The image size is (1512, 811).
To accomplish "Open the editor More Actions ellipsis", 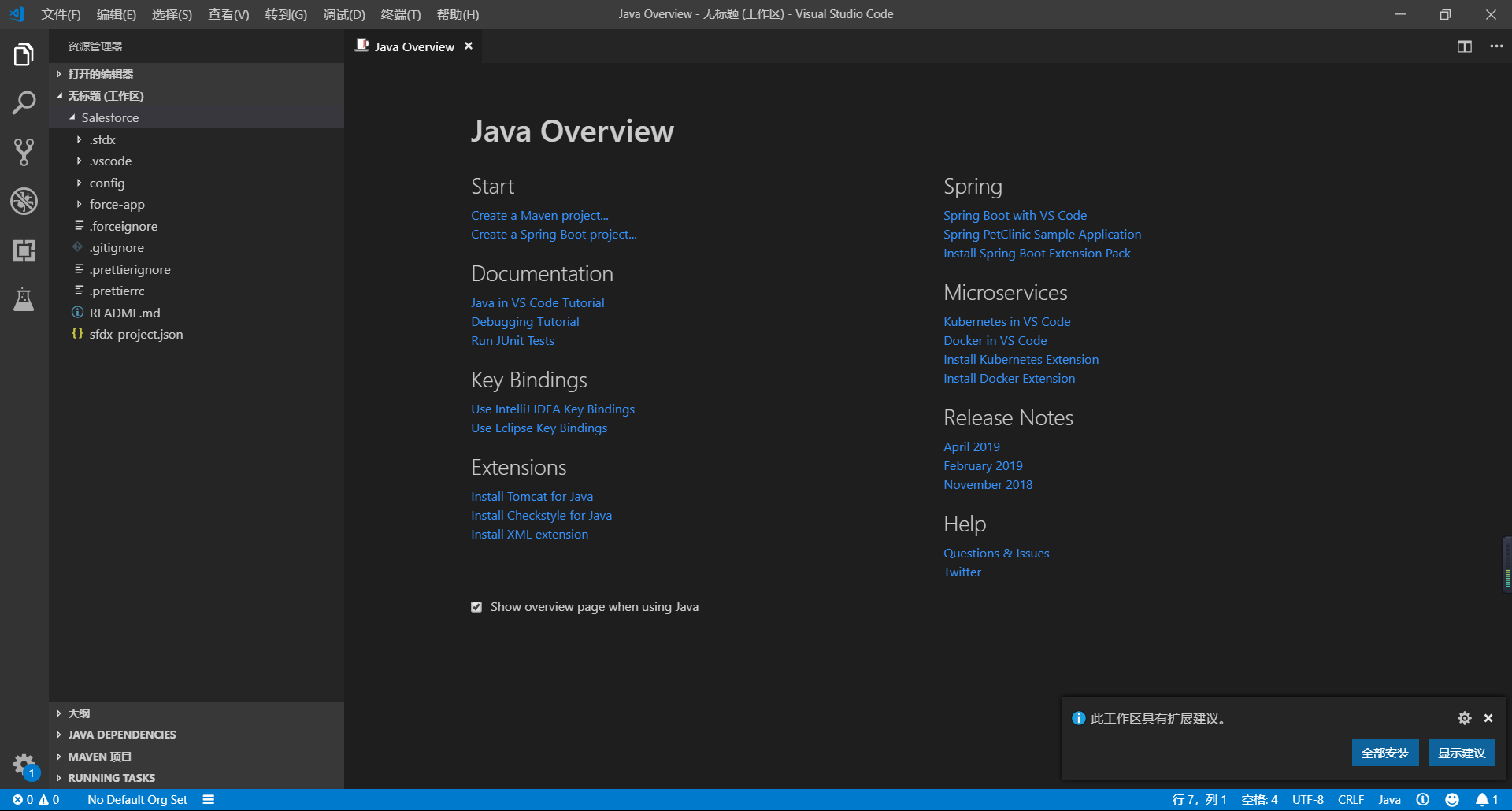I will pyautogui.click(x=1496, y=46).
